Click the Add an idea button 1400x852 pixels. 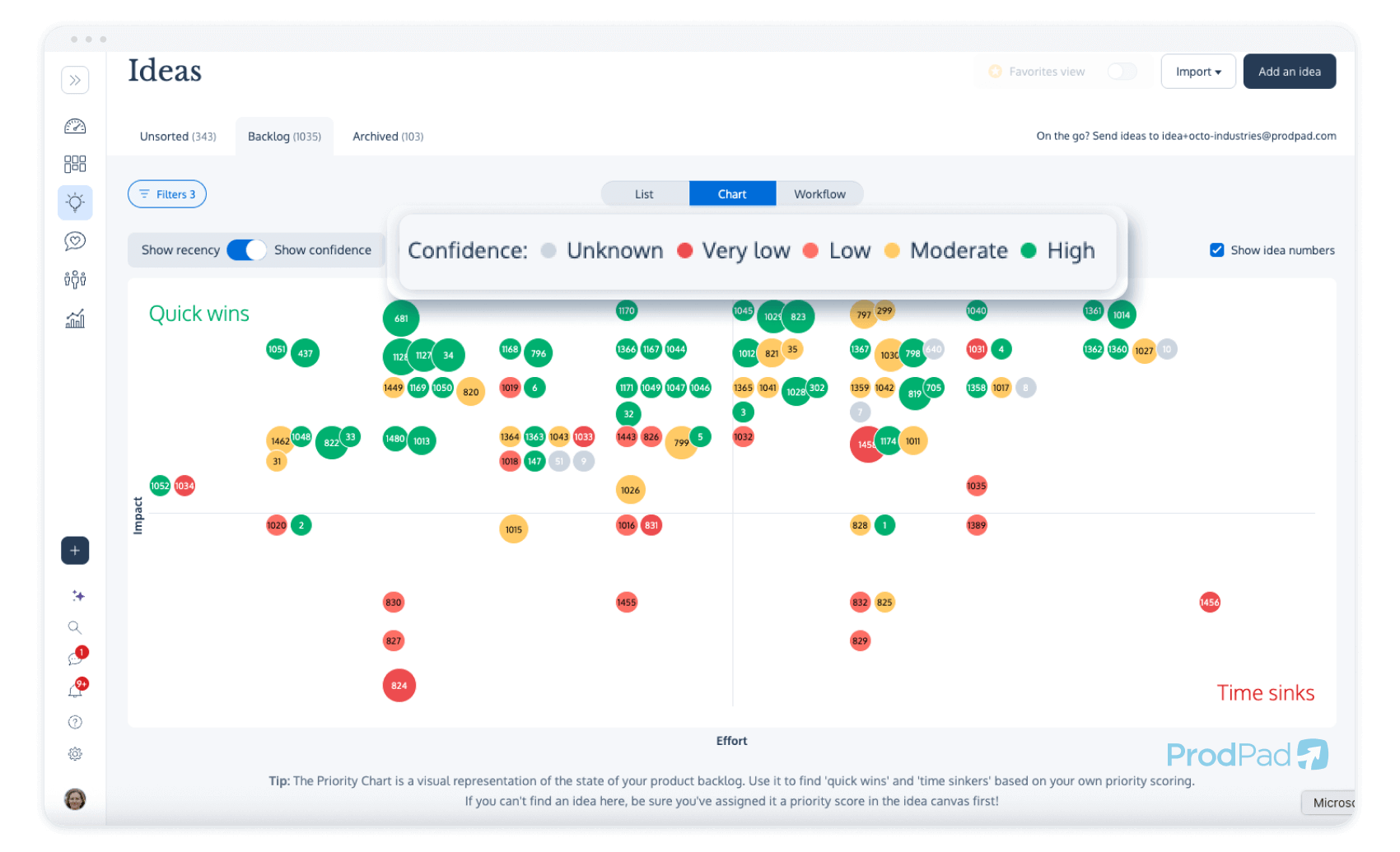pyautogui.click(x=1289, y=72)
